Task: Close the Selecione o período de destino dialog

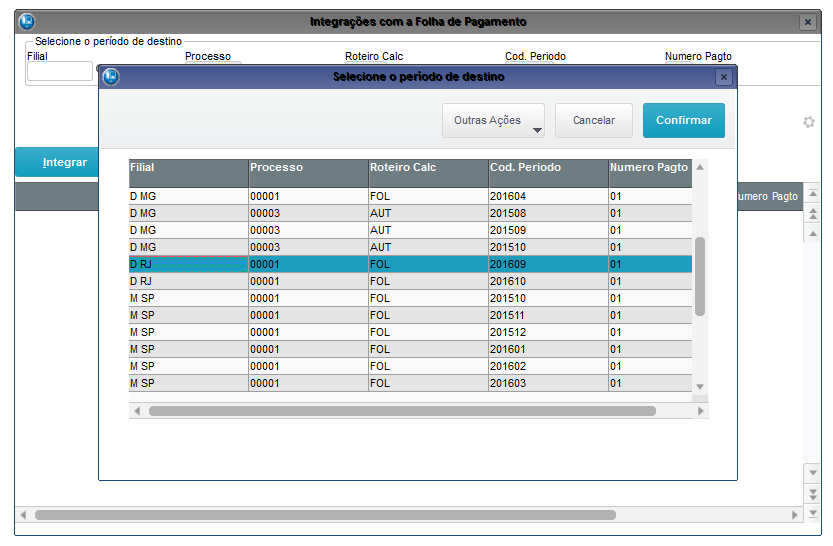Action: click(x=724, y=78)
